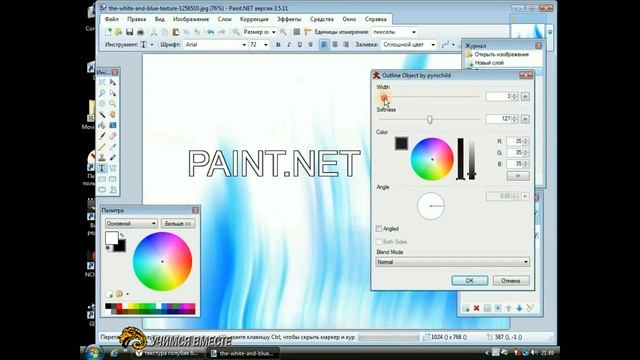
Task: Toggle Strikethrough text formatting
Action: pyautogui.click(x=310, y=44)
